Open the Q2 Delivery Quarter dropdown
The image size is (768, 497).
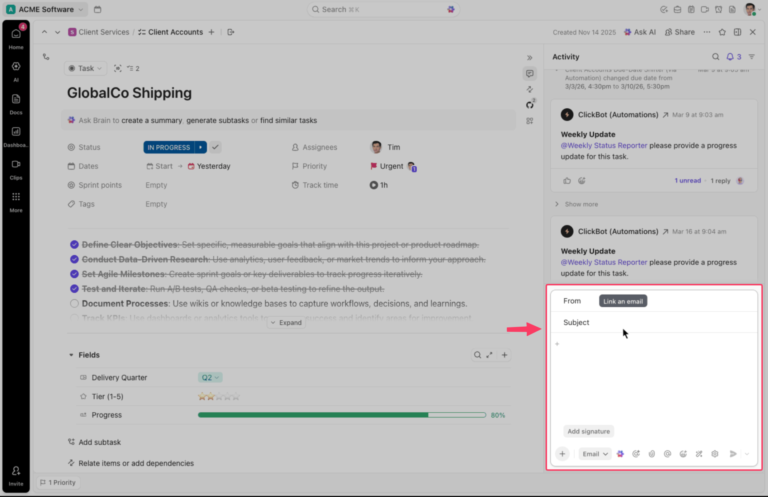(x=210, y=378)
